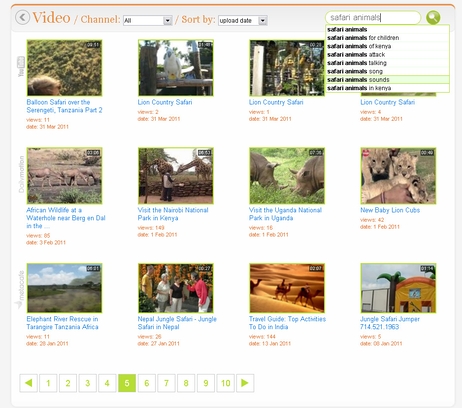The height and width of the screenshot is (408, 462).
Task: Click 'New Baby Lion Cubs' title link
Action: 390,210
